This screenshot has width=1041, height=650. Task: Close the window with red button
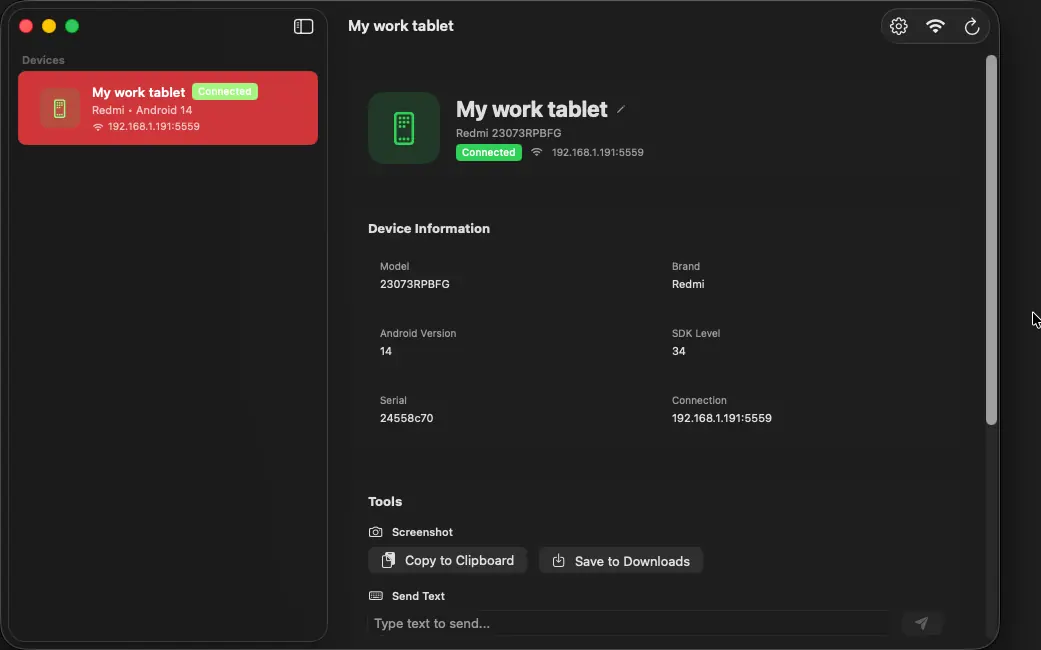pyautogui.click(x=26, y=26)
